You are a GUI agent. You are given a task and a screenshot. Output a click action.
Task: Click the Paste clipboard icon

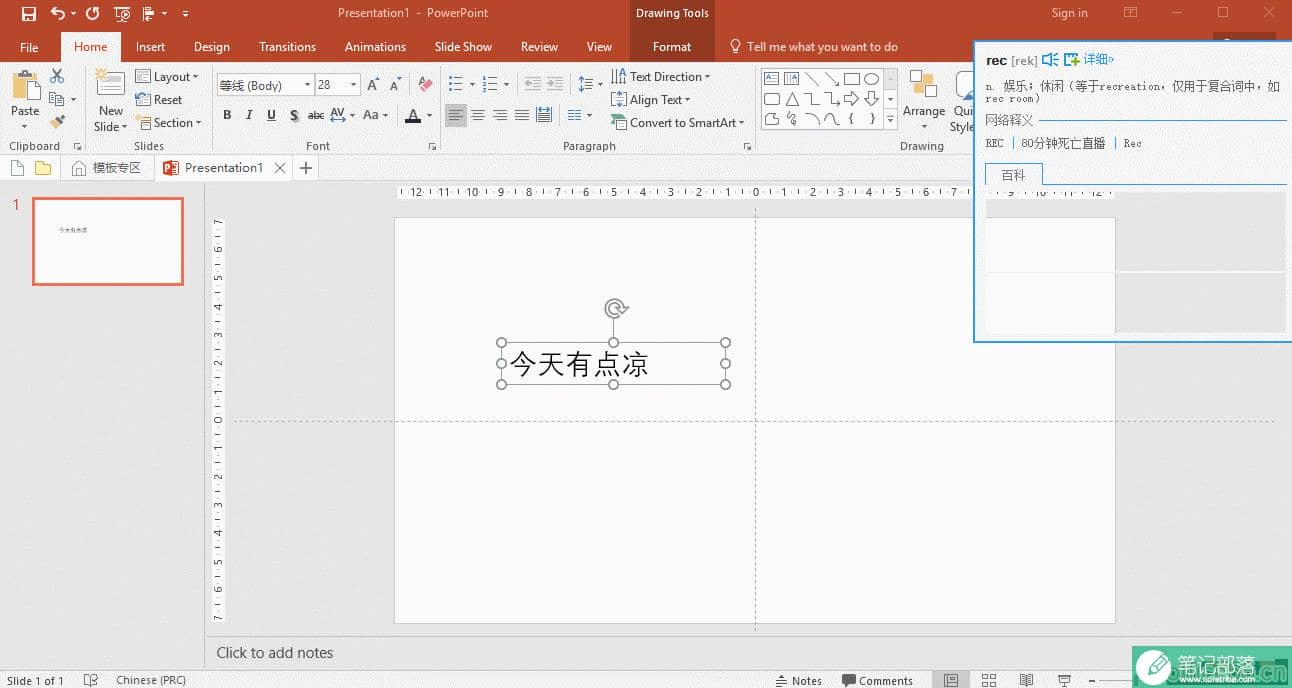25,86
